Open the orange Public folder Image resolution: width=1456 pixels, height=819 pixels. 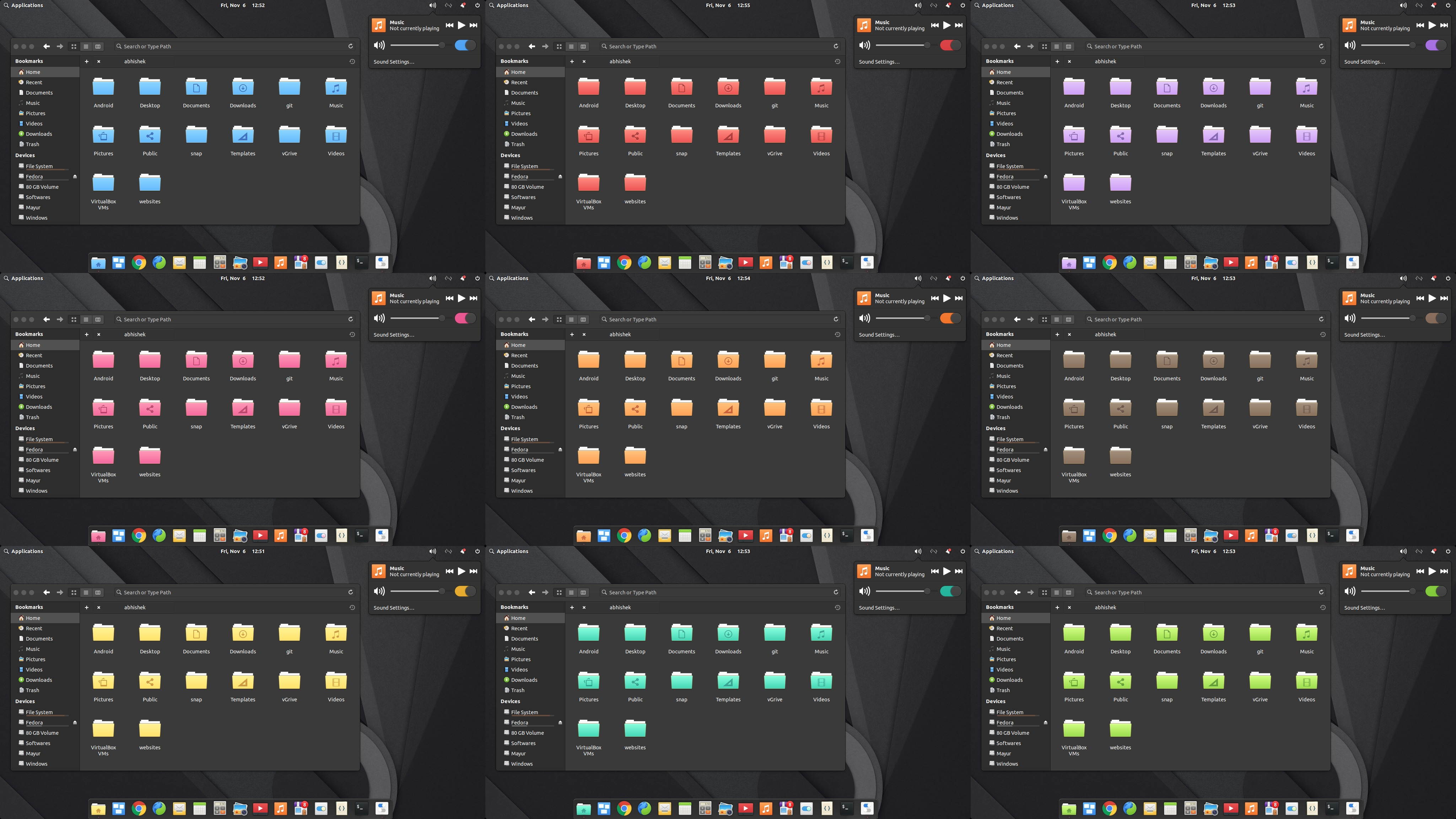(635, 408)
